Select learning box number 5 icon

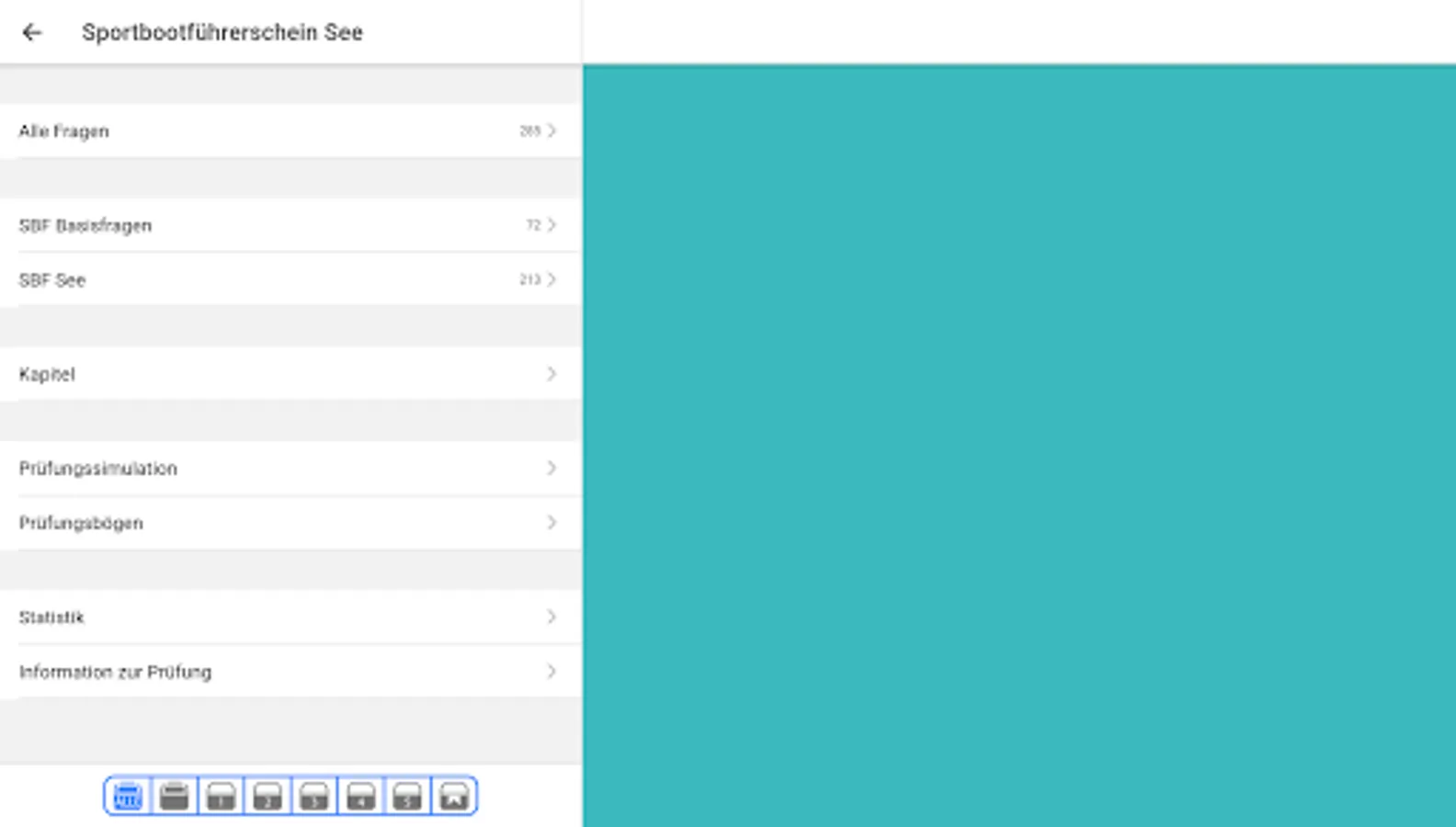pos(407,796)
